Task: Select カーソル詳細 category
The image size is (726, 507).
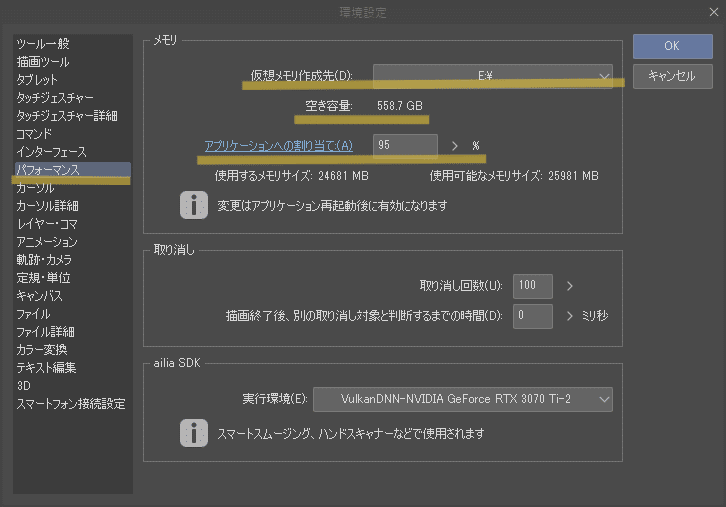Action: click(x=47, y=206)
